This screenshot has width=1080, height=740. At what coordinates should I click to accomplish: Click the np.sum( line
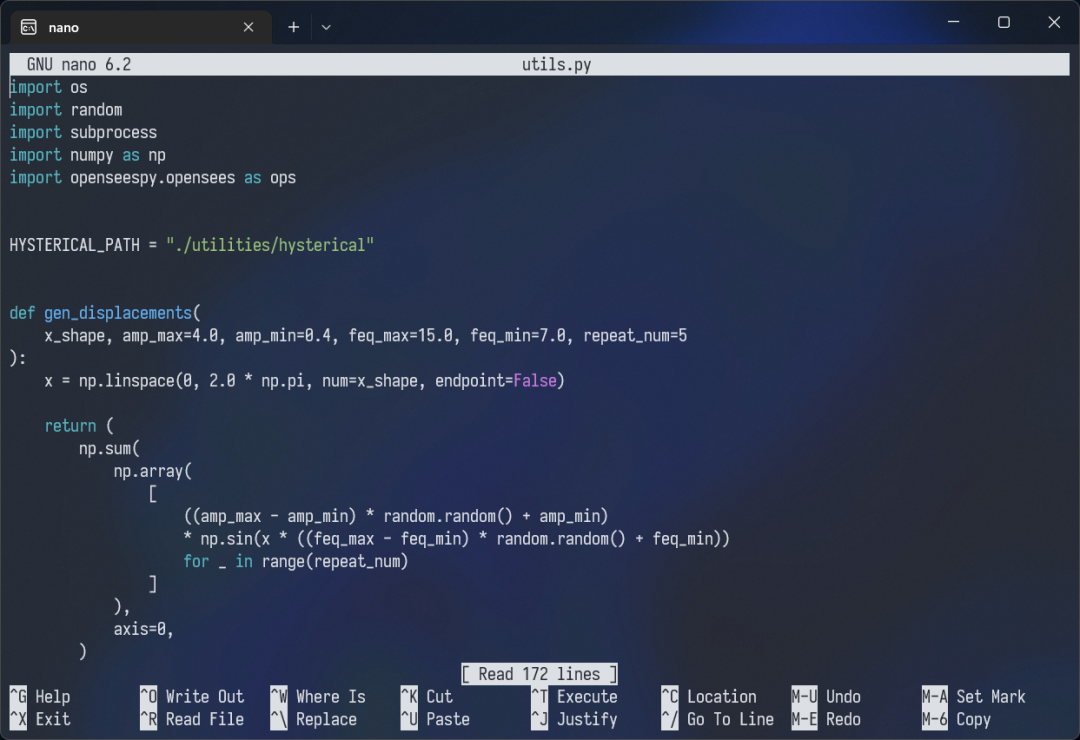[x=109, y=449]
